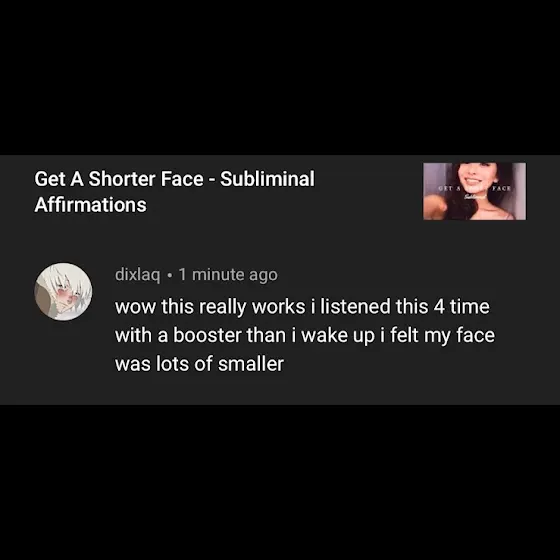Click the word 'Affirmations' in the title
This screenshot has width=560, height=560.
90,205
